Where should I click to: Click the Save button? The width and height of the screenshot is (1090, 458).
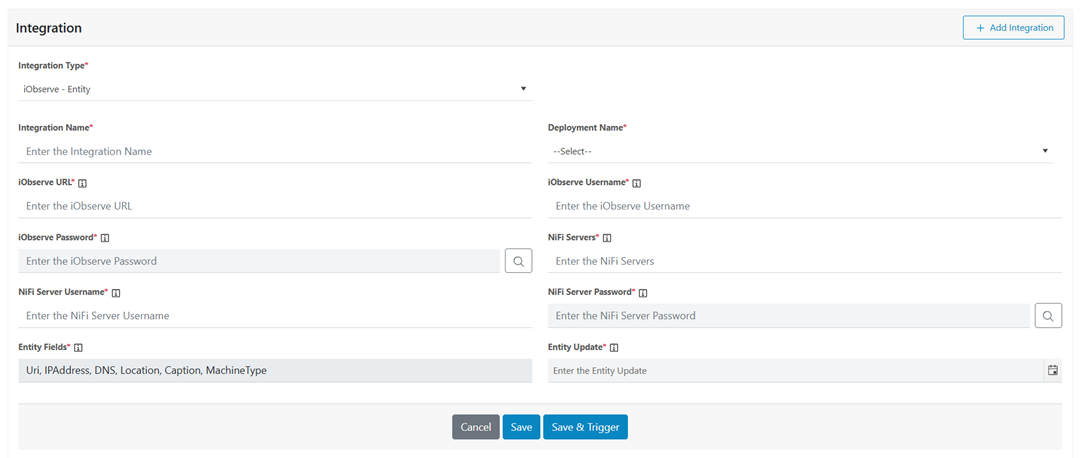tap(521, 427)
